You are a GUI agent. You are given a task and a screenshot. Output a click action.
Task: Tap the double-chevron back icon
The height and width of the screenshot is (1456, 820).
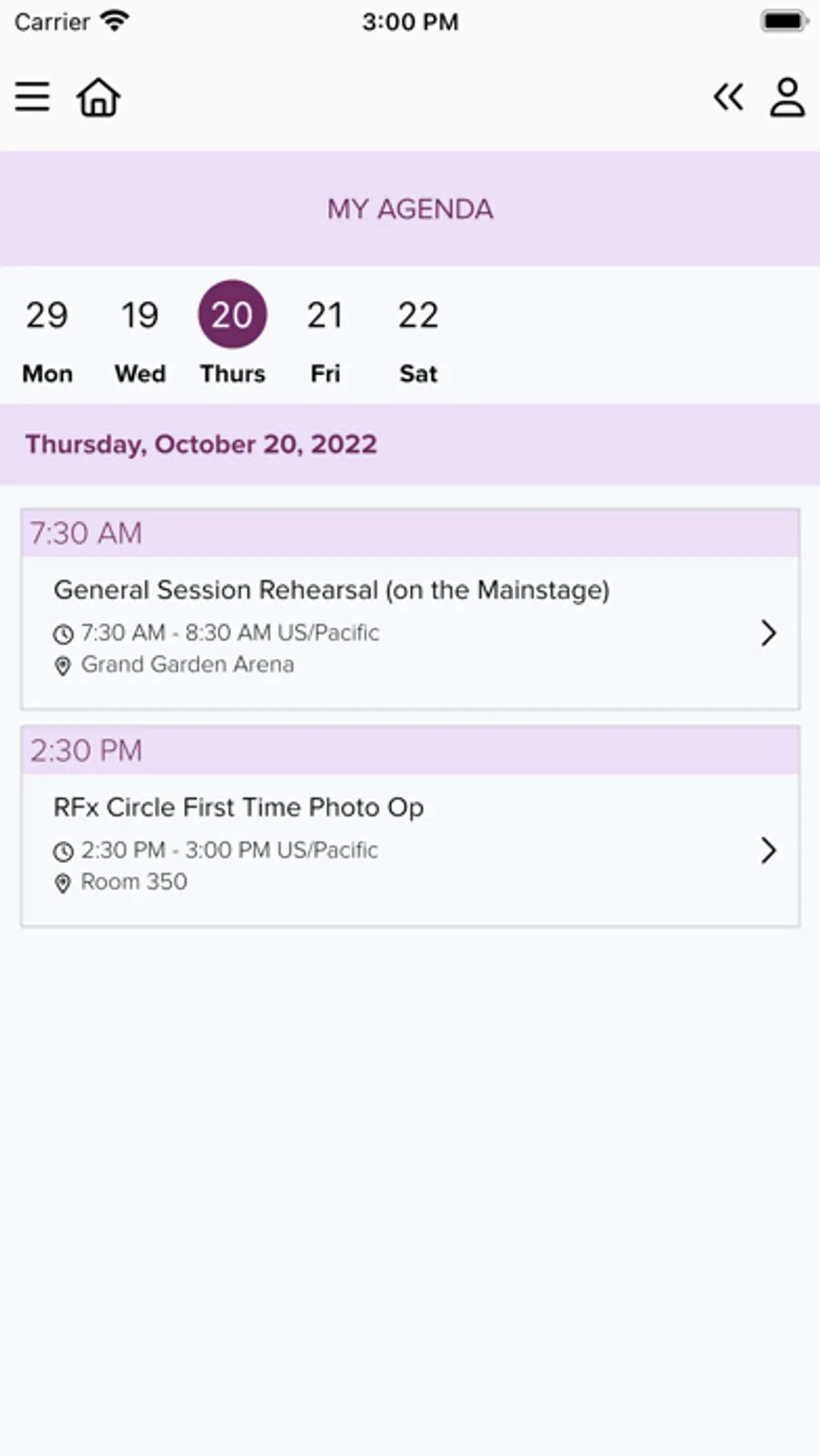tap(728, 97)
